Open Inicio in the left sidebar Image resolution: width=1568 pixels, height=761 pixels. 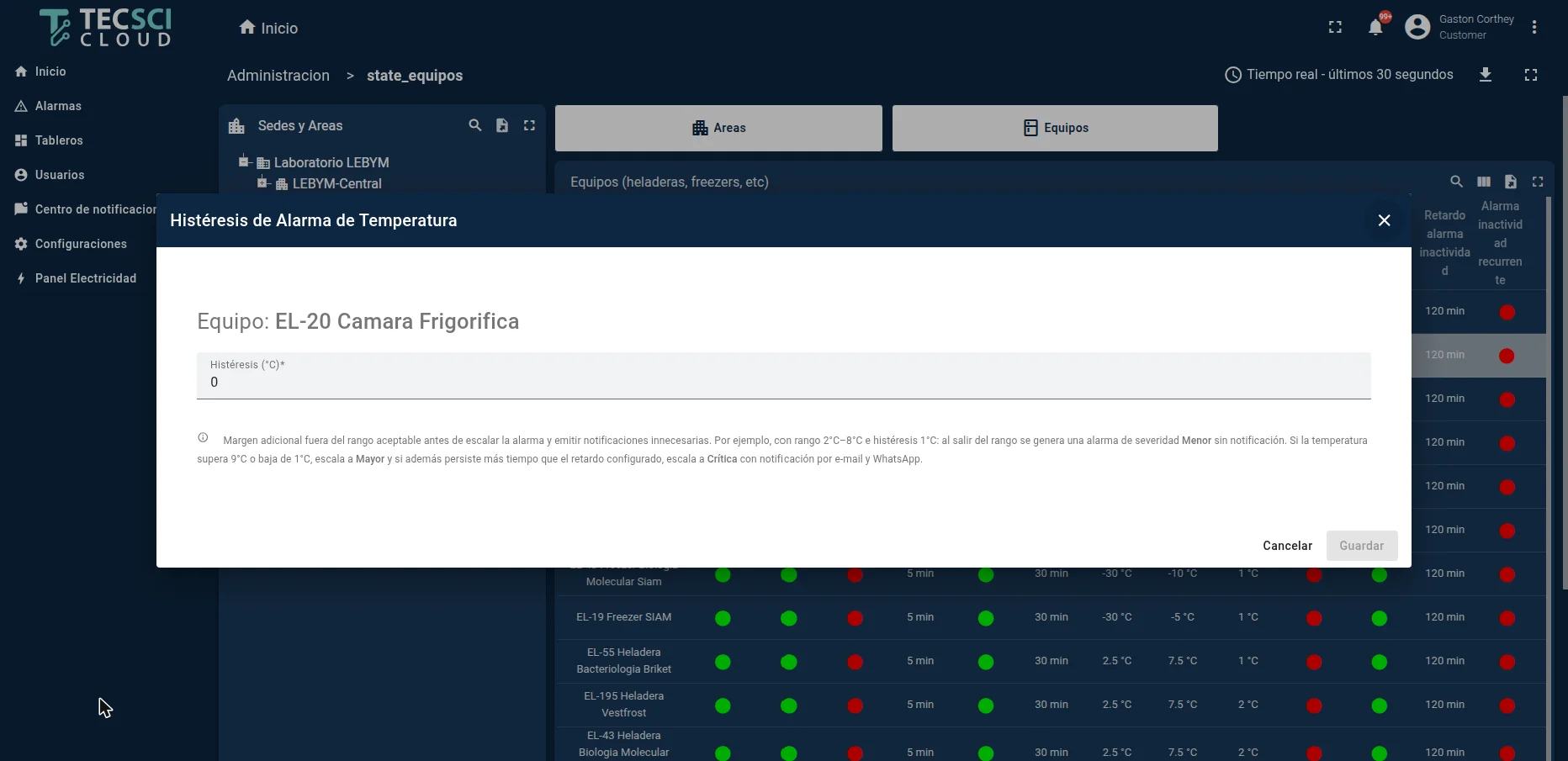coord(50,71)
